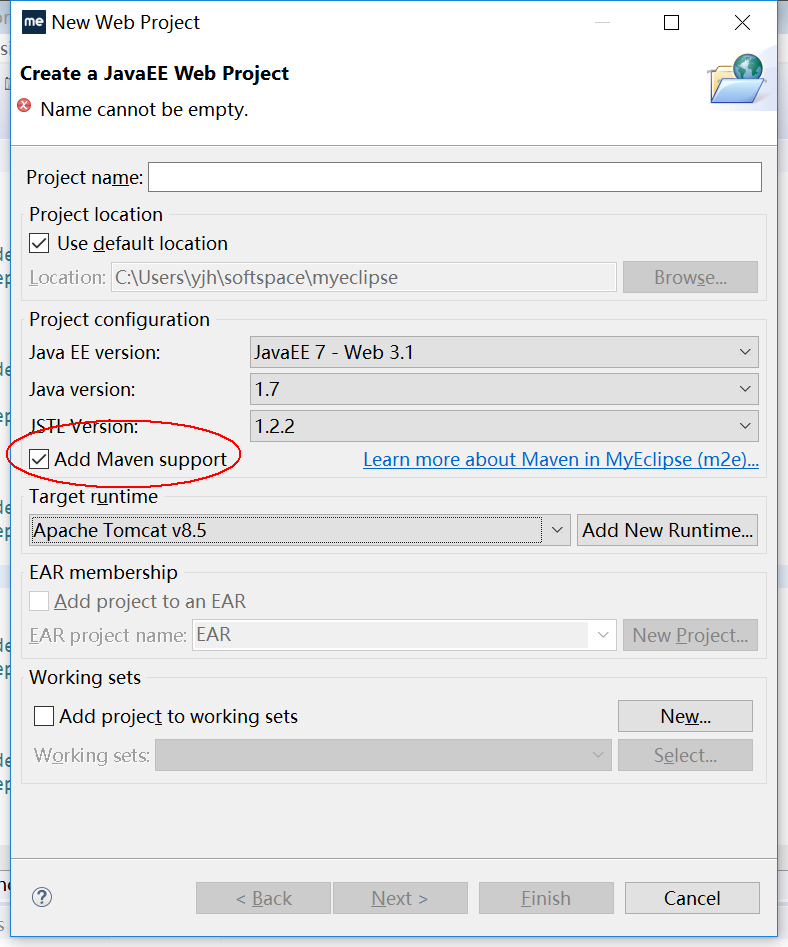Click the Location path field

(364, 277)
